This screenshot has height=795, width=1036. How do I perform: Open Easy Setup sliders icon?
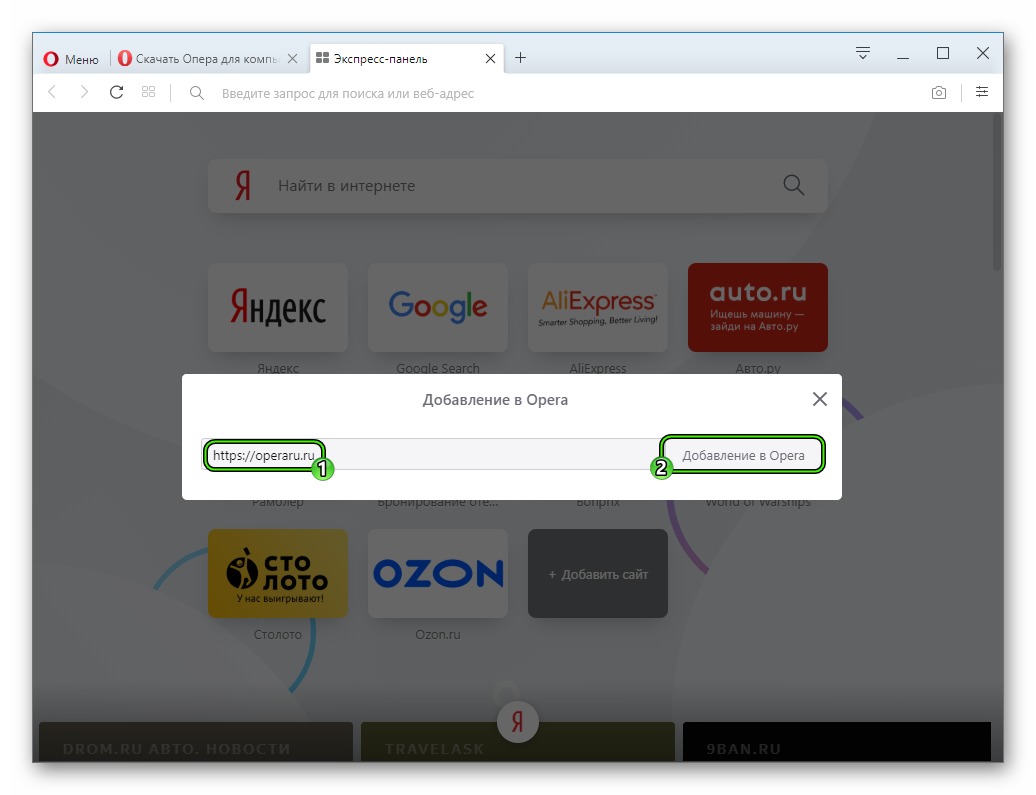(x=982, y=92)
